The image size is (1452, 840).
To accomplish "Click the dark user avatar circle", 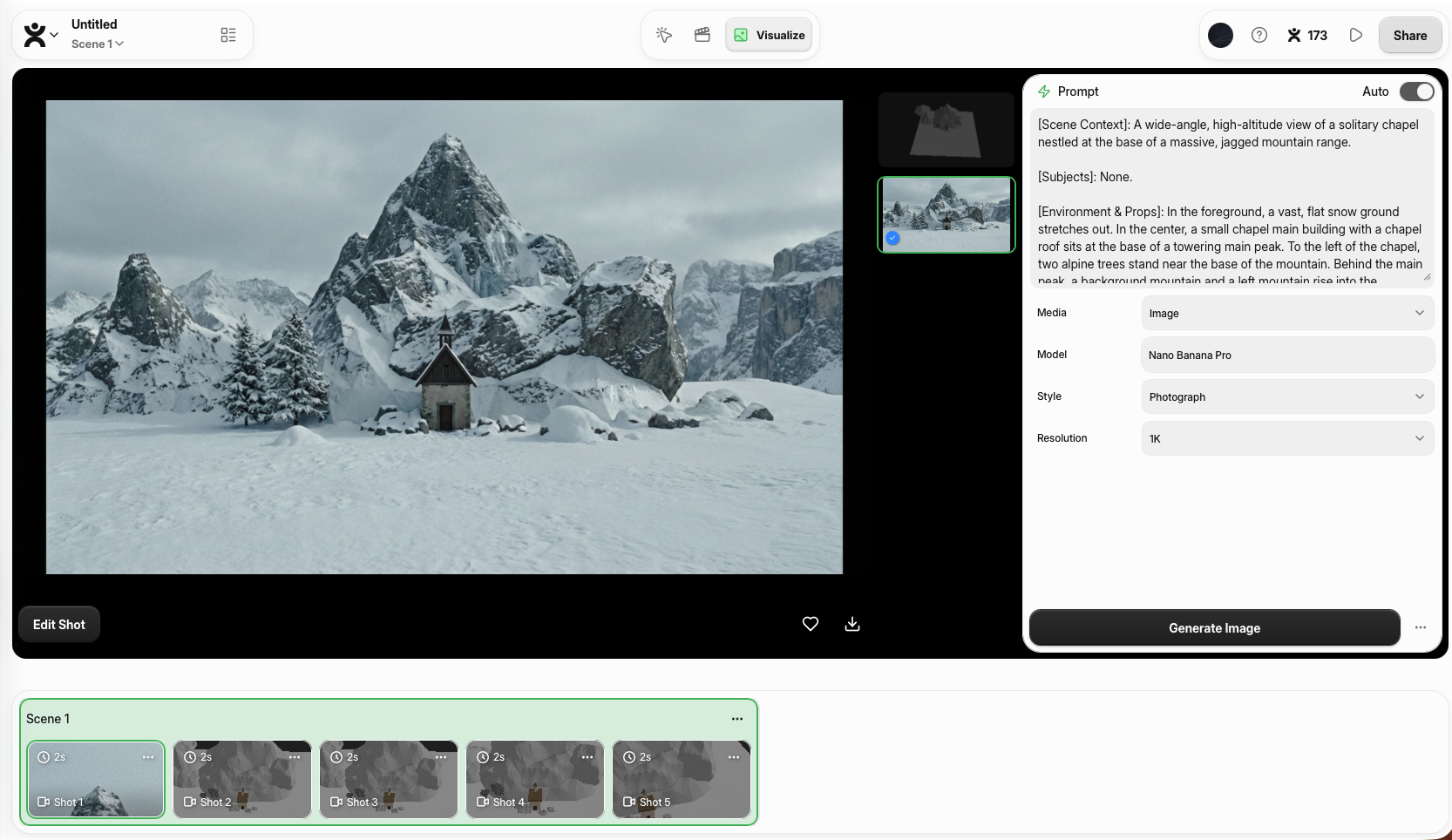I will 1220,35.
